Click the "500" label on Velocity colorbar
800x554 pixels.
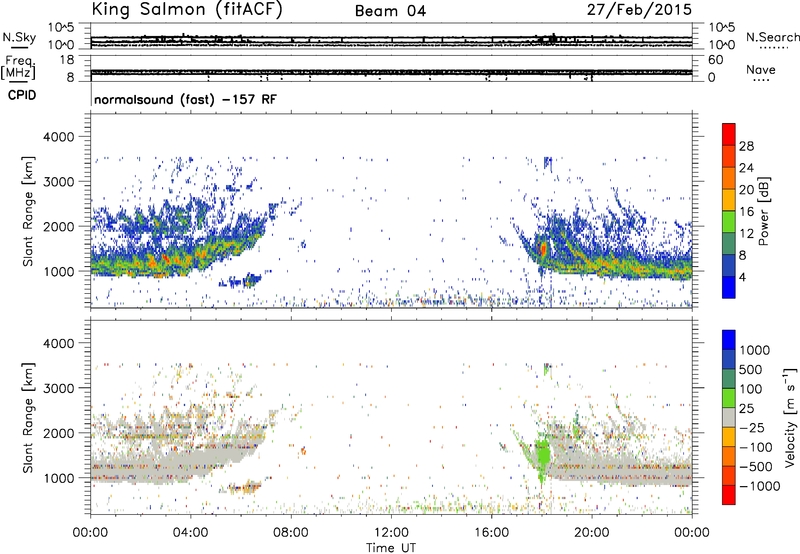(x=753, y=370)
